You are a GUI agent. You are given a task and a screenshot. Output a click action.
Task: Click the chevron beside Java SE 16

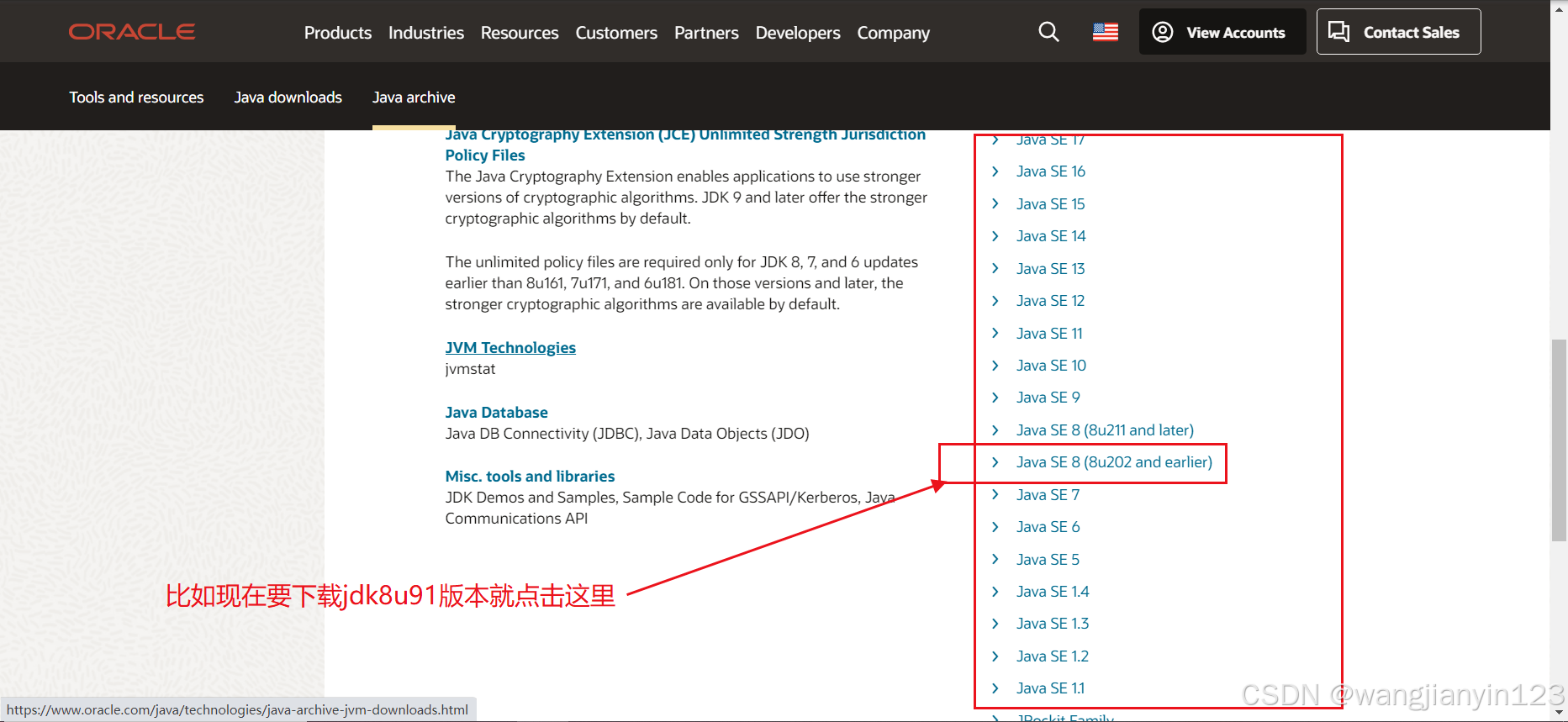[x=995, y=171]
